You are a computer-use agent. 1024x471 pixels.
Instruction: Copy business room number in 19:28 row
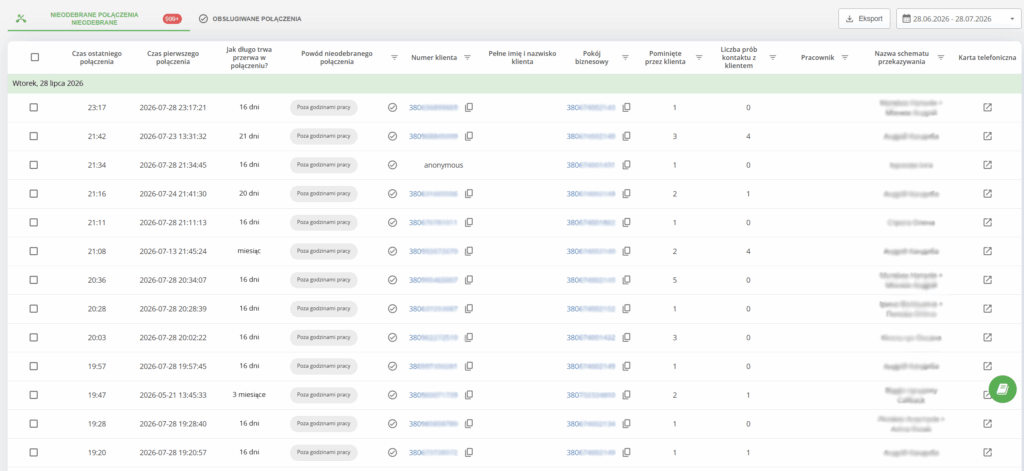click(626, 423)
